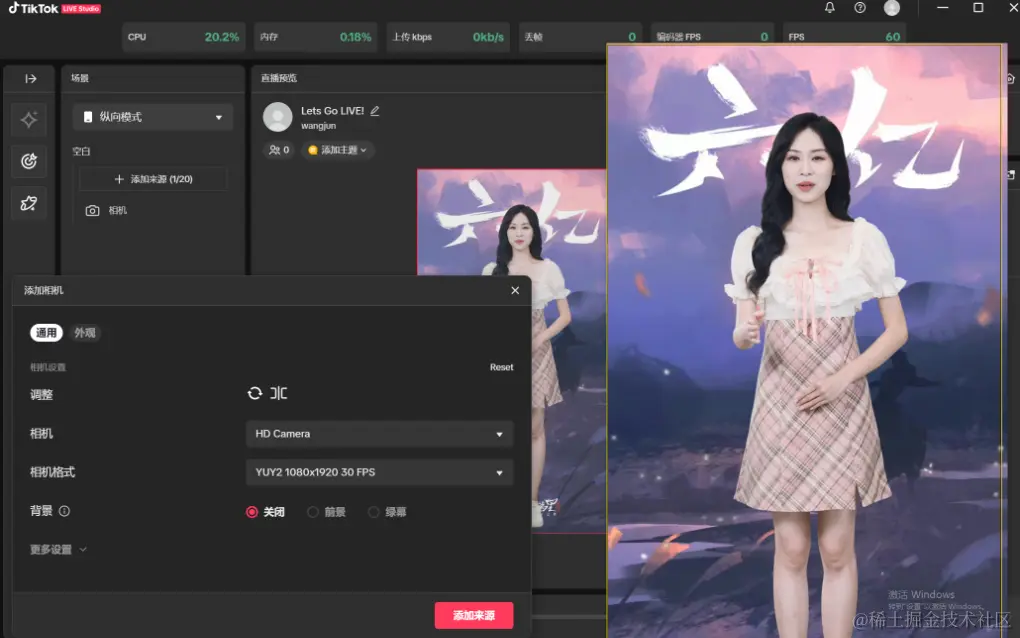The image size is (1020, 638).
Task: Select the 相机 source row
Action: point(154,211)
